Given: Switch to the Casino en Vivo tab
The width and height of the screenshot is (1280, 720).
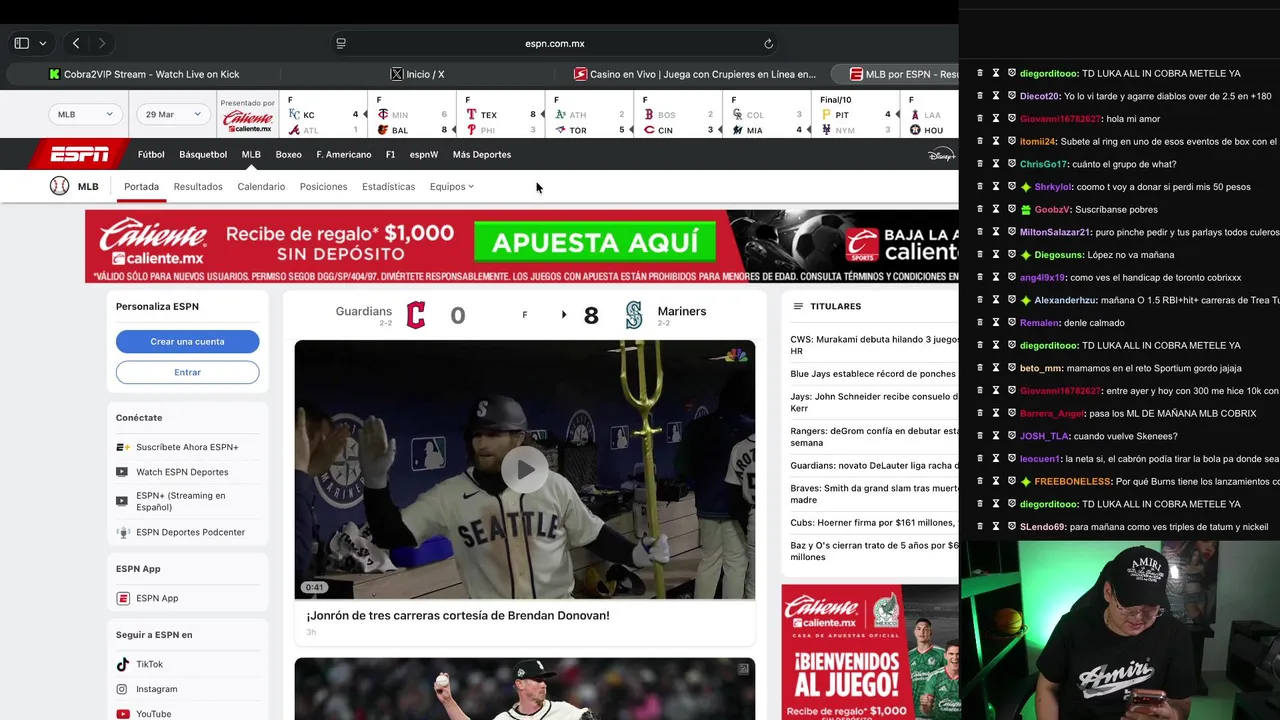Looking at the screenshot, I should click(695, 74).
